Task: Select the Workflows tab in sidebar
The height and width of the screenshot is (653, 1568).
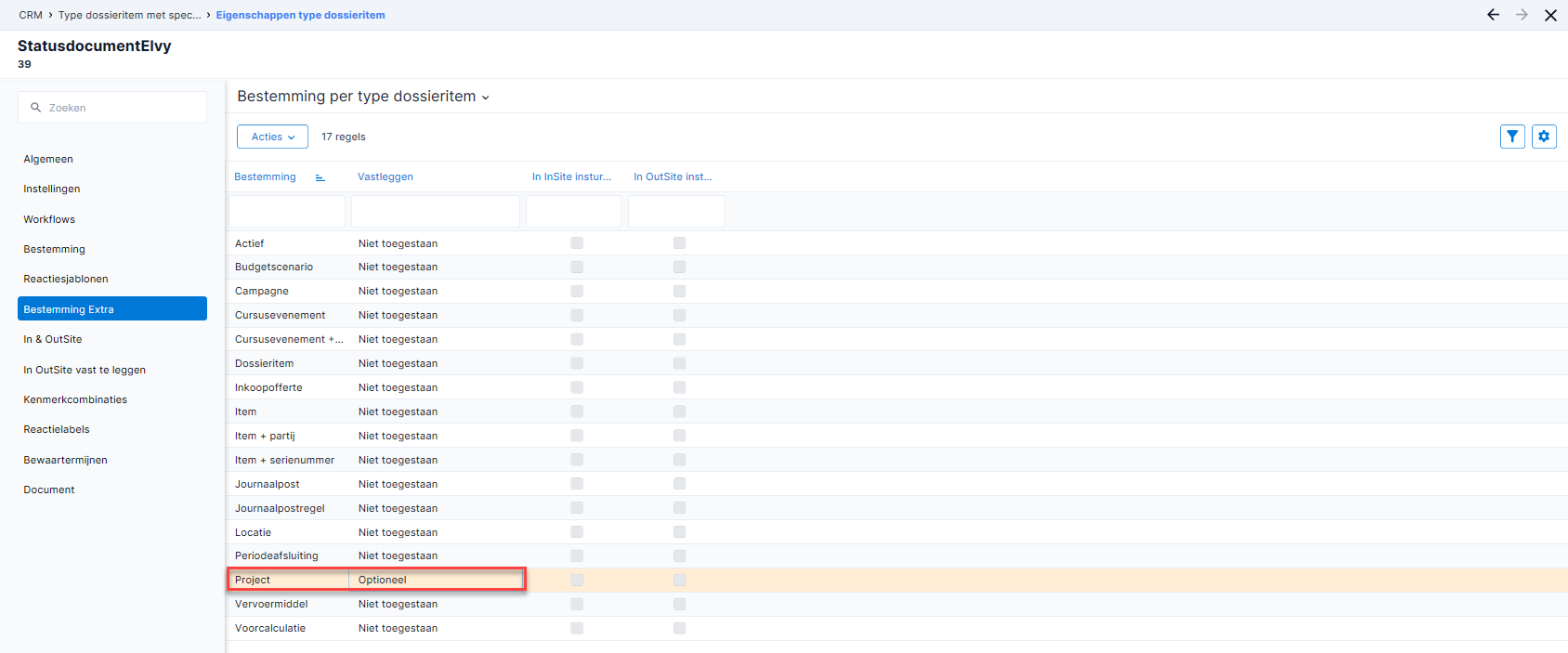Action: pos(49,219)
